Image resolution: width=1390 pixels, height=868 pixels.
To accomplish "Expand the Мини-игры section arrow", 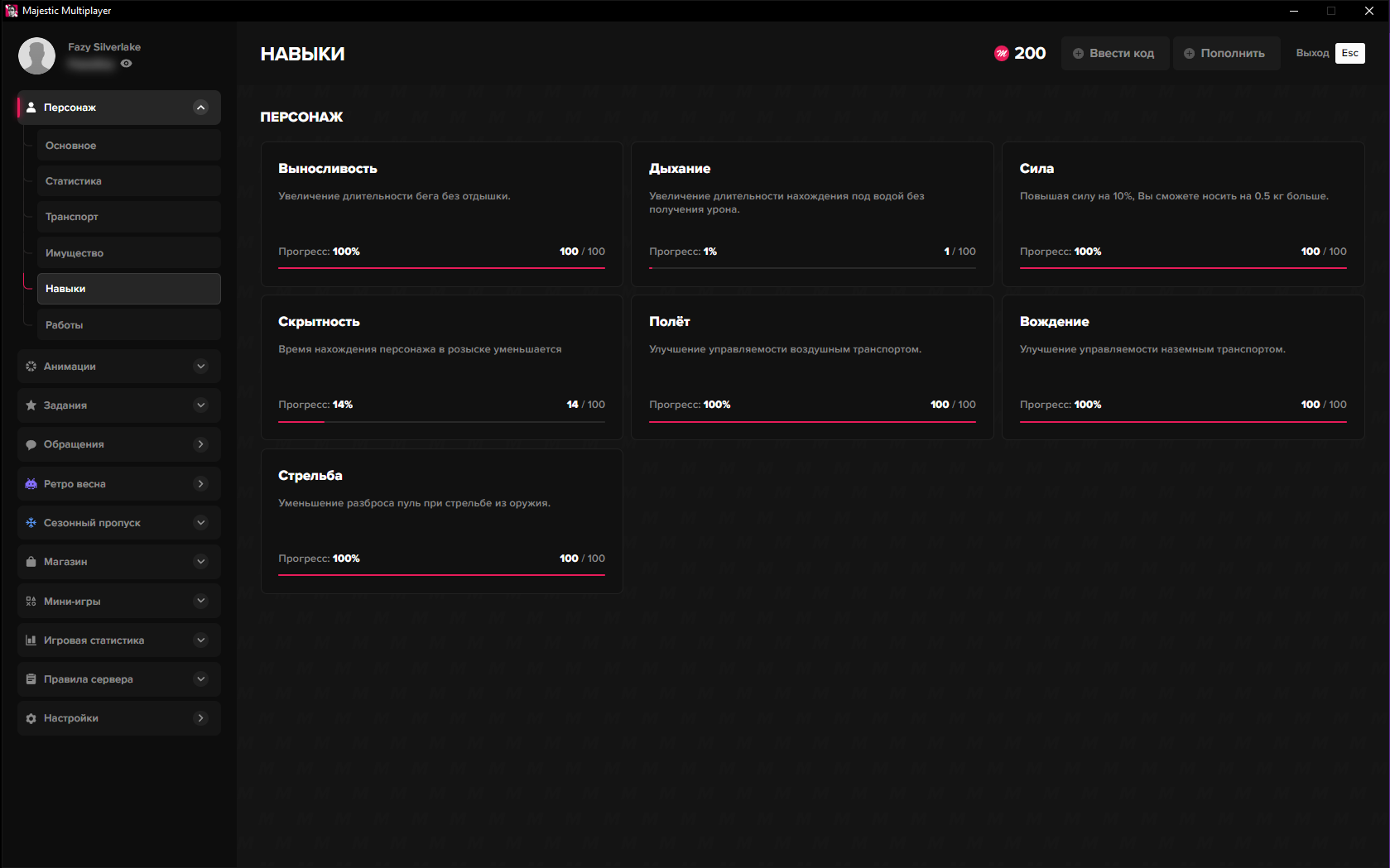I will [200, 602].
